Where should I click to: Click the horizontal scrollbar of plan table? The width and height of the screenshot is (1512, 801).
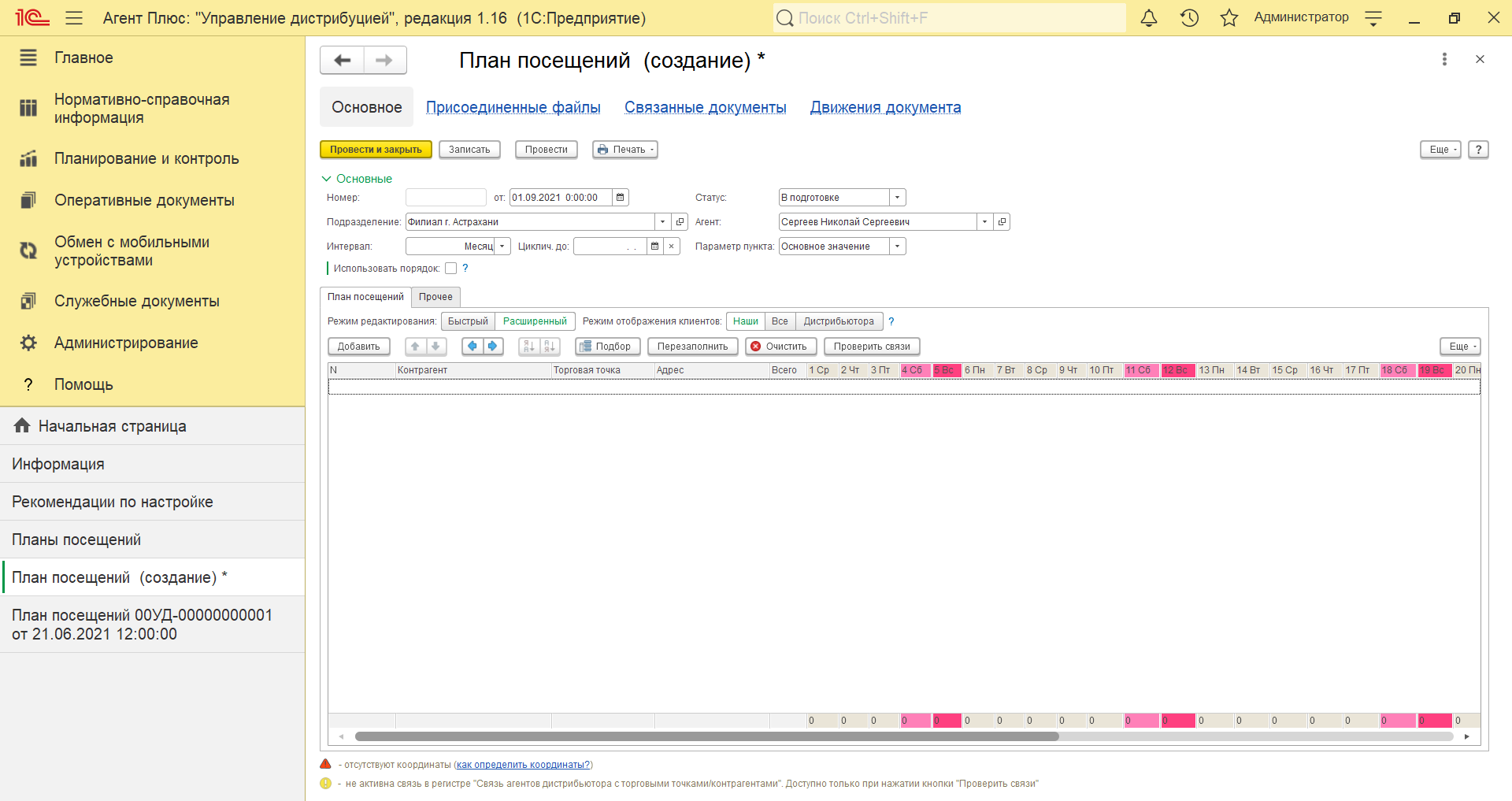(x=706, y=736)
